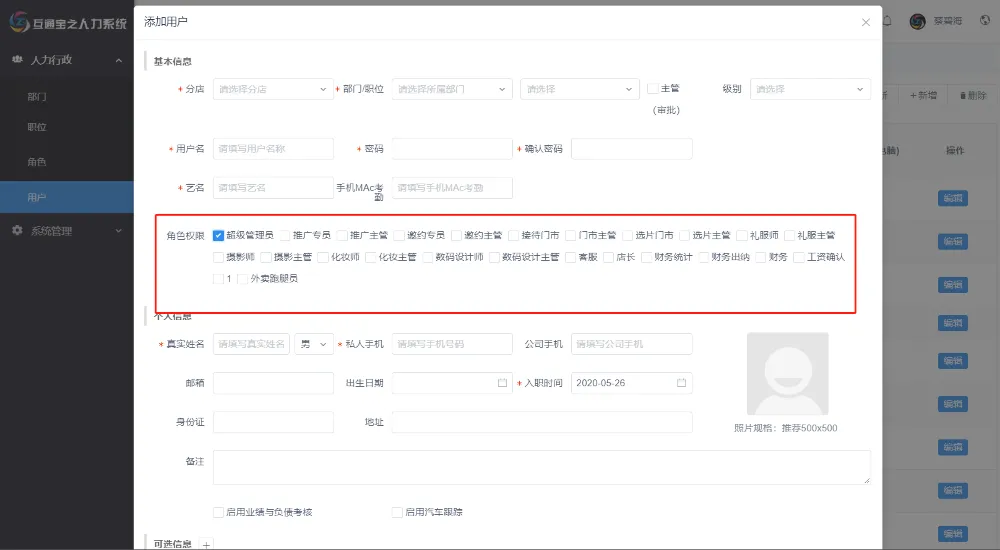Tick the 主管 checkbox
Screen dimensions: 1000x550
click(x=652, y=89)
